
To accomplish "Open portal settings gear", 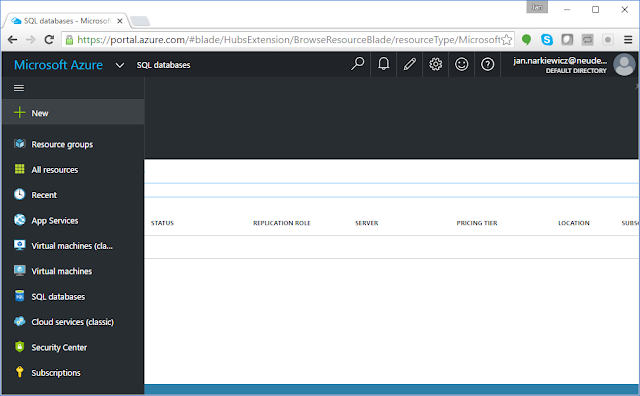I will pyautogui.click(x=436, y=64).
